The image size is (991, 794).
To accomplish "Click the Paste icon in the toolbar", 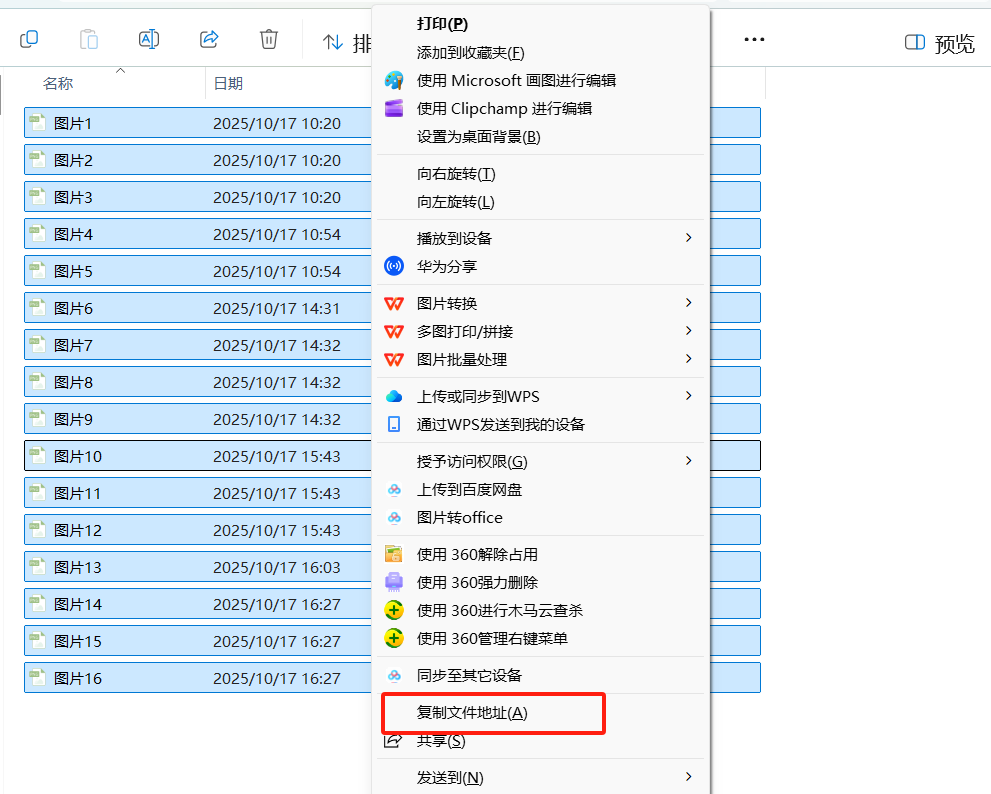I will [88, 39].
